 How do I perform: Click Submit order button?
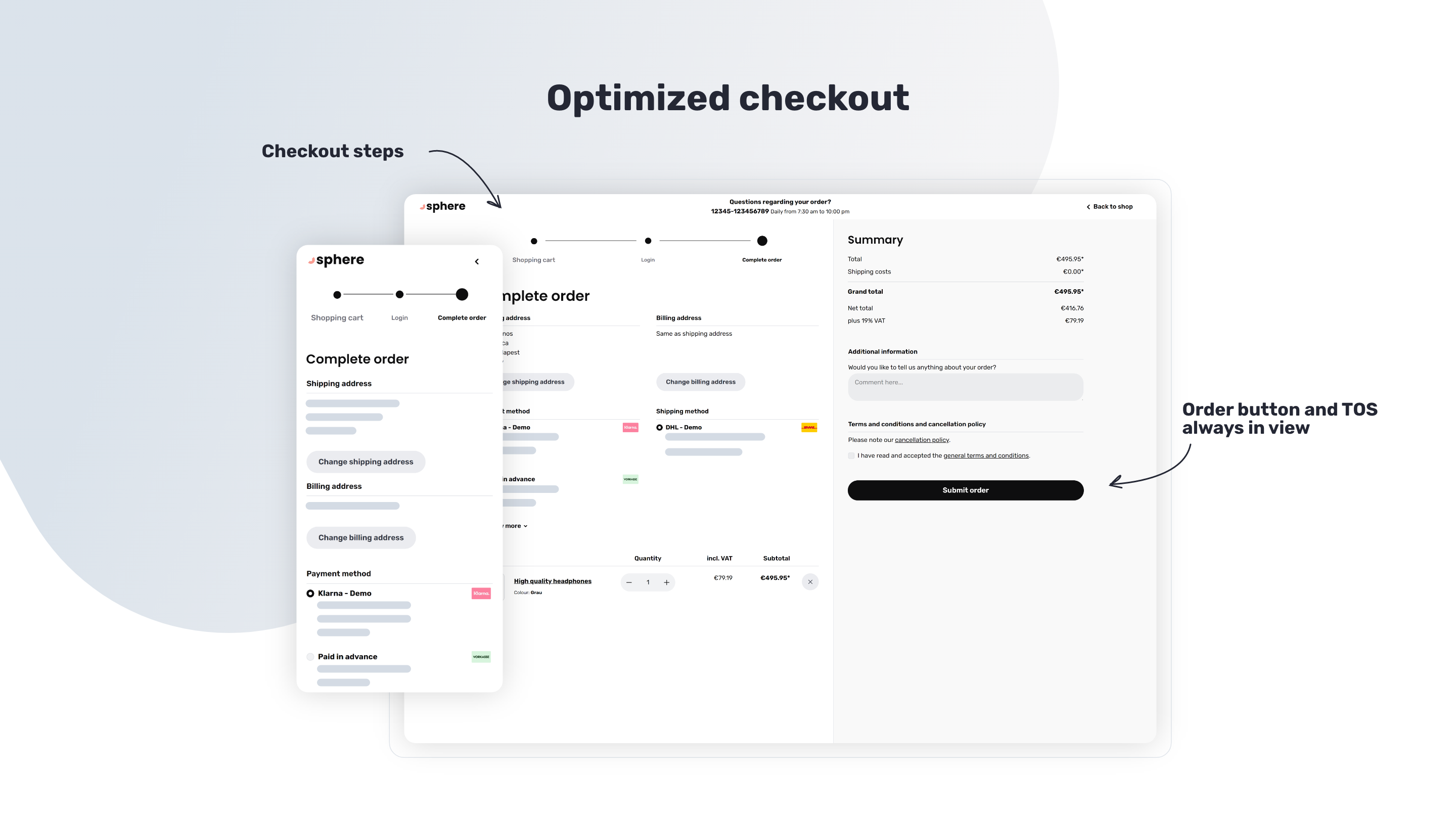click(965, 490)
